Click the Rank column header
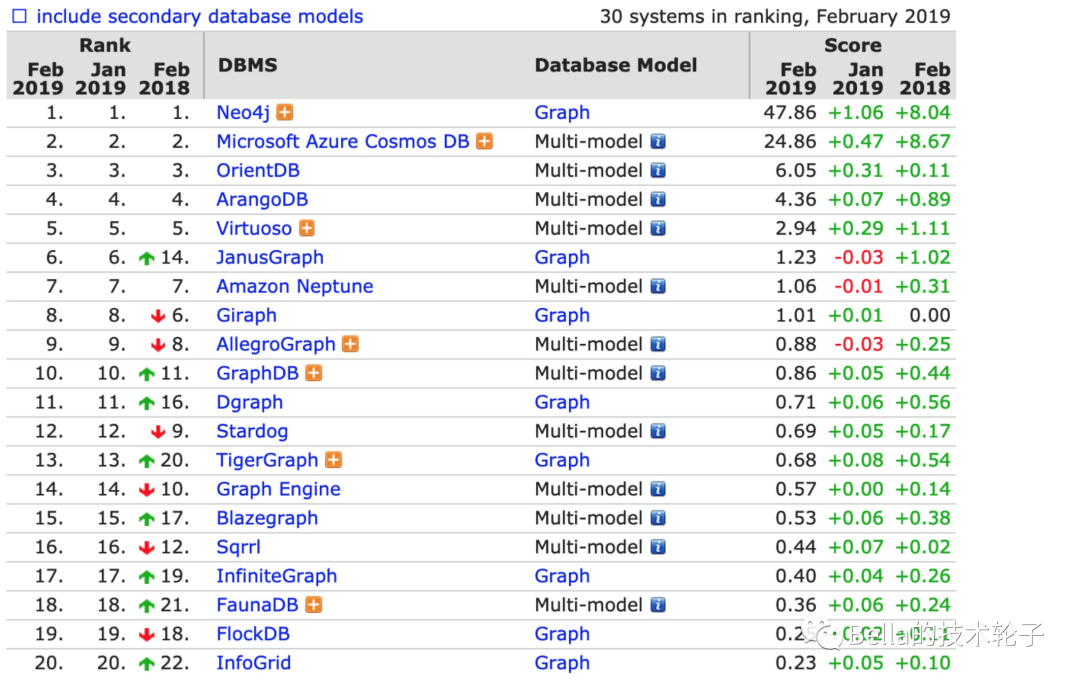The width and height of the screenshot is (1080, 682). click(x=105, y=45)
